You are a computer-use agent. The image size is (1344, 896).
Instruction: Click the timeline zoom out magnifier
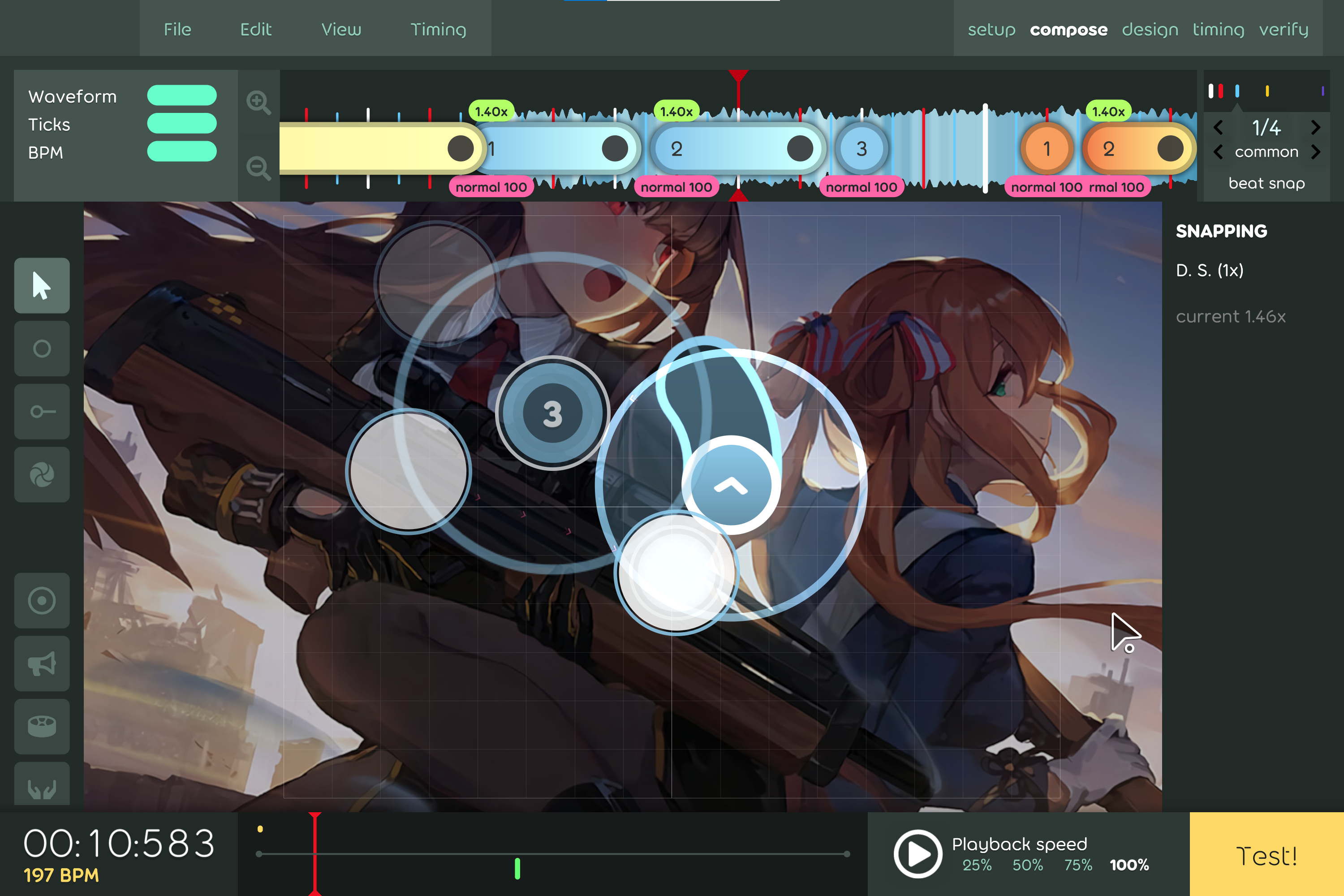tap(258, 168)
